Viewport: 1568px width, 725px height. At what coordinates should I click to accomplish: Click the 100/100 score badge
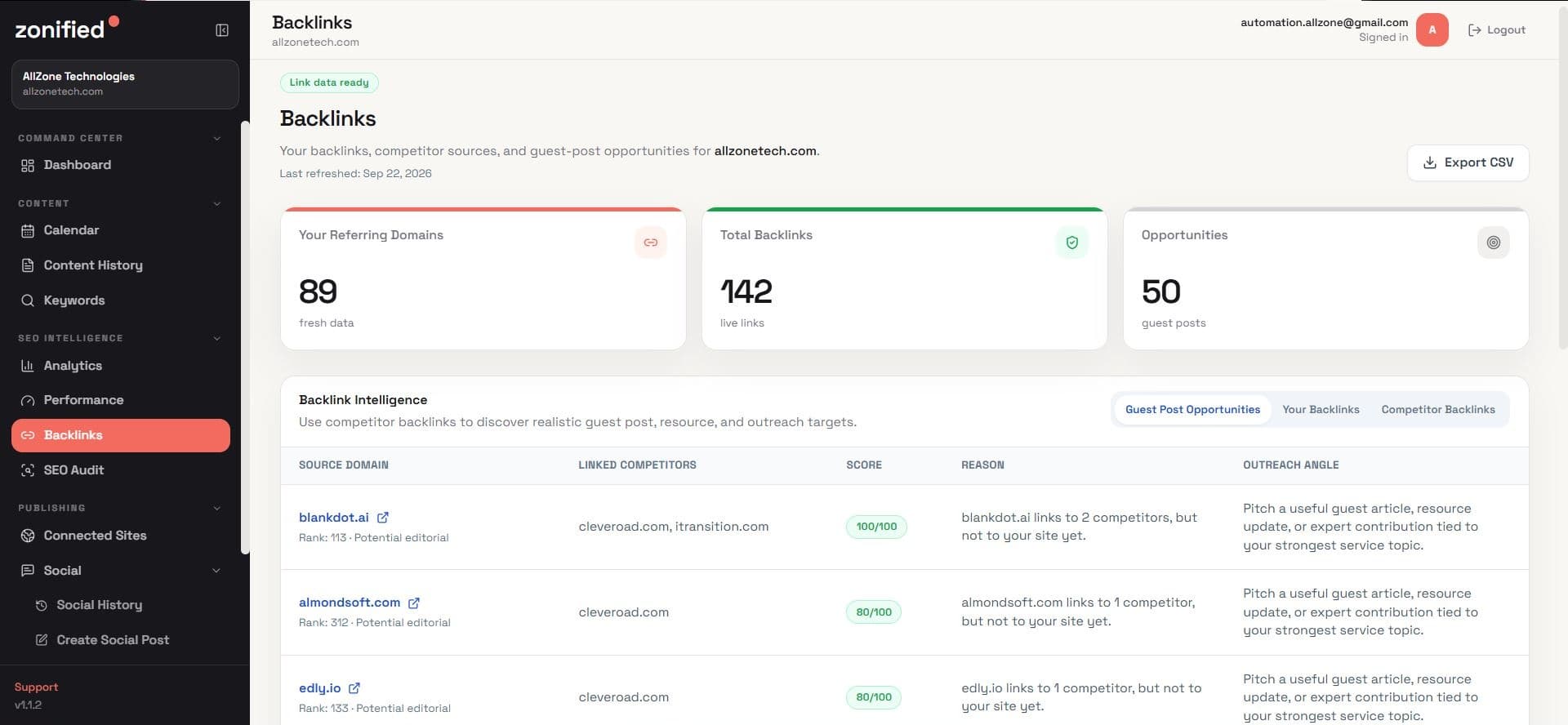[876, 527]
